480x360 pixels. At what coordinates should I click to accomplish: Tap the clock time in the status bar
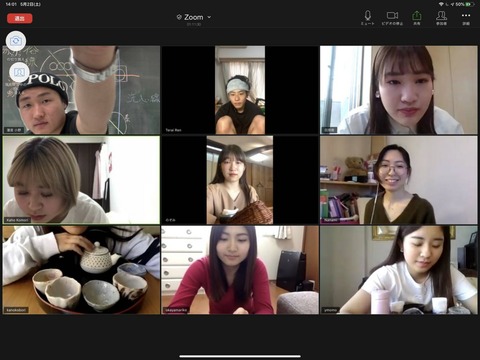(x=11, y=4)
